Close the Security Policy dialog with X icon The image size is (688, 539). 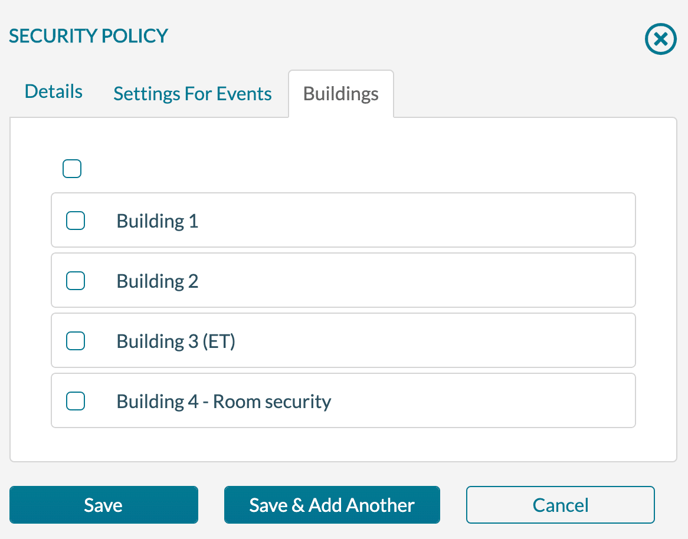(x=660, y=39)
